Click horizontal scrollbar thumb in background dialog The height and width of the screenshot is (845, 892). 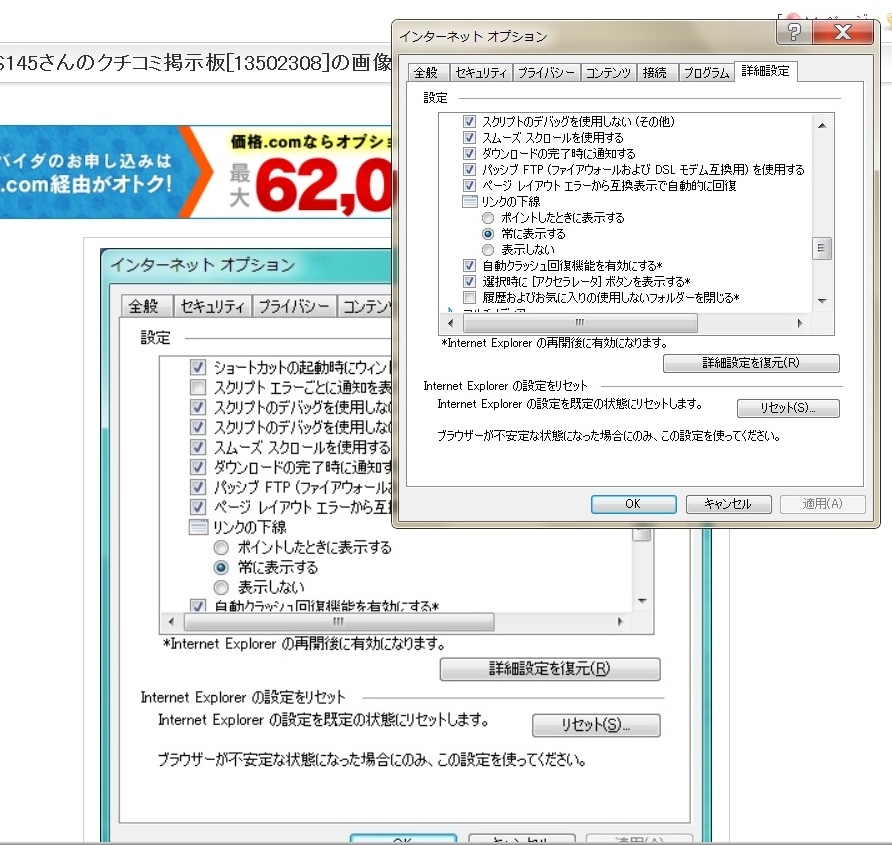point(338,621)
